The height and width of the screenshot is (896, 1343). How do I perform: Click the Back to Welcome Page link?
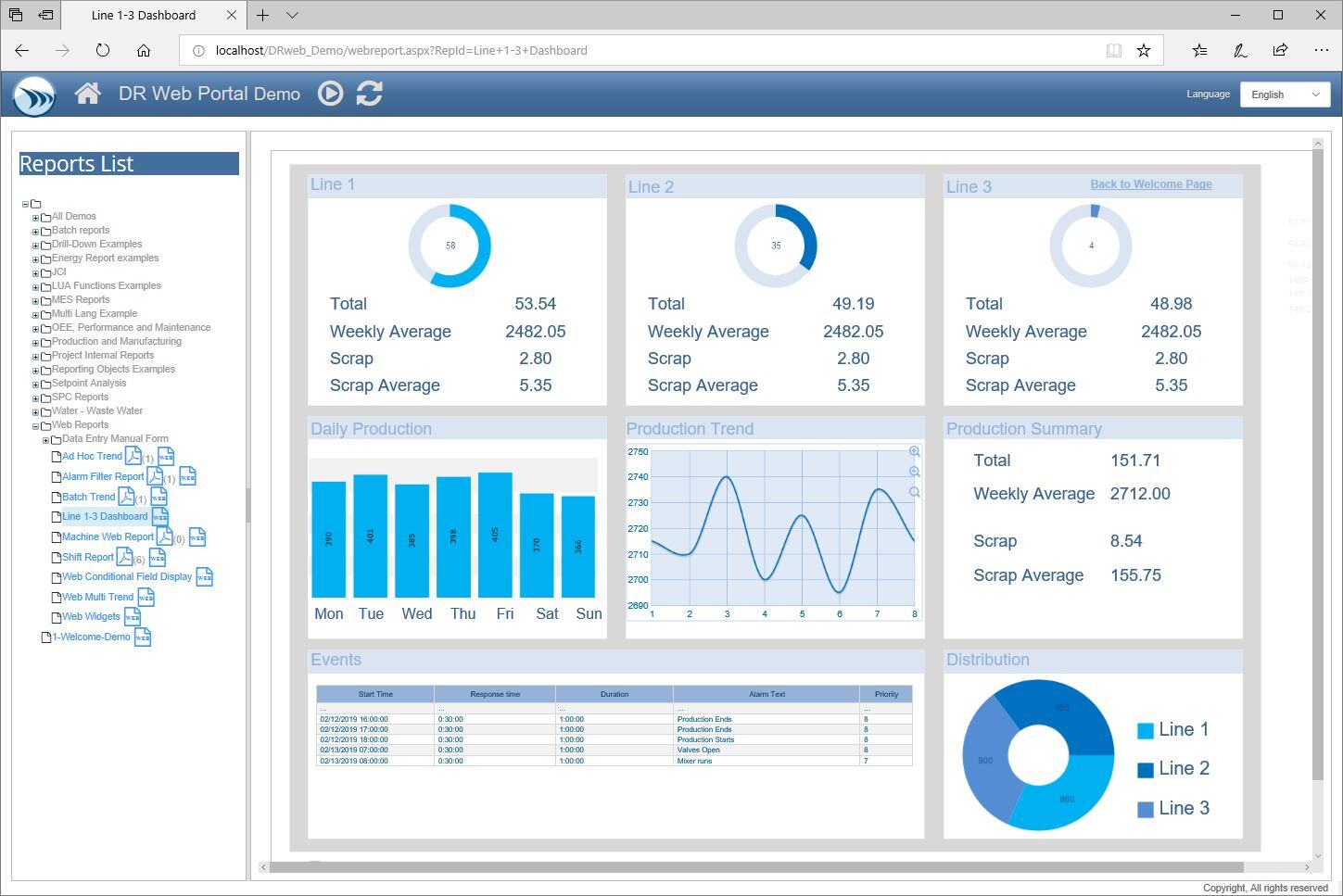point(1150,184)
